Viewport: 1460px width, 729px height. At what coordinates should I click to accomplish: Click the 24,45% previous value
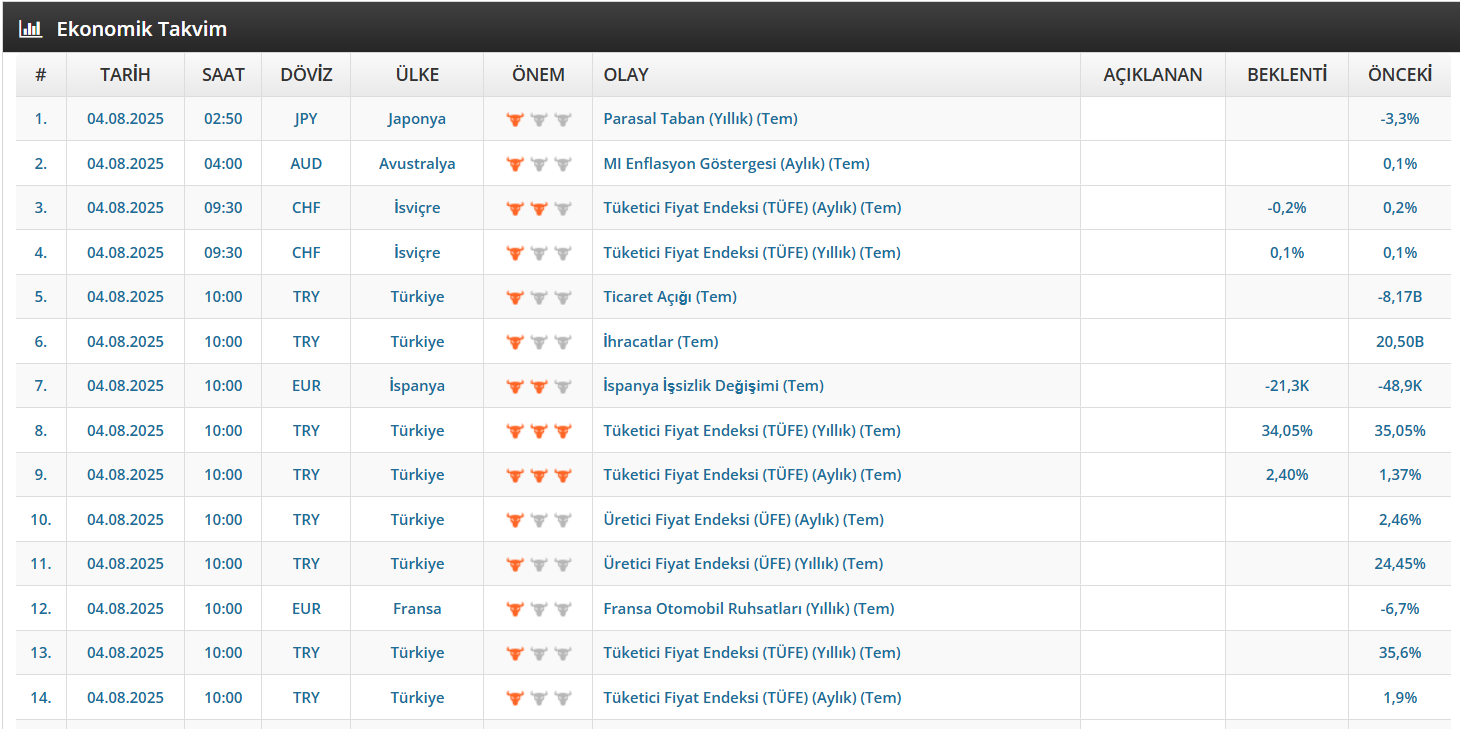[x=1400, y=564]
